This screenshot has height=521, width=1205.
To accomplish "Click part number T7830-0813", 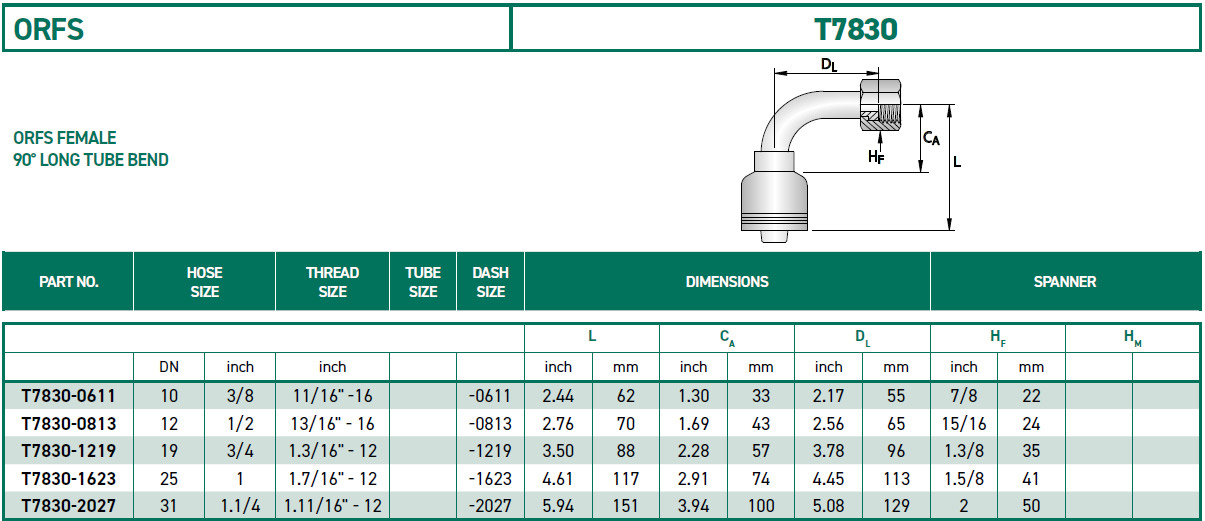I will (x=68, y=424).
